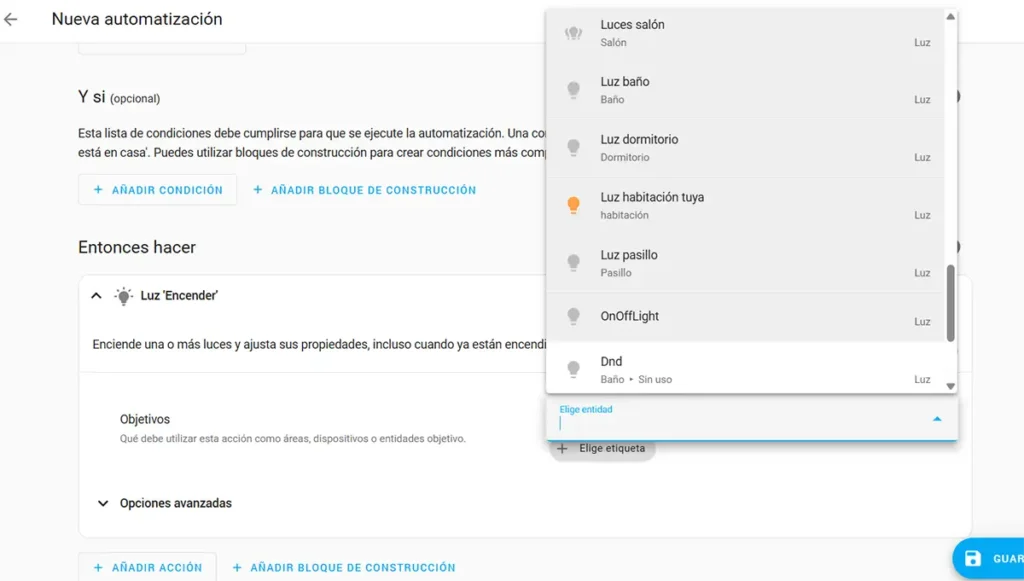Click the Luz dormitorio bulb icon
This screenshot has width=1024, height=581.
click(573, 148)
